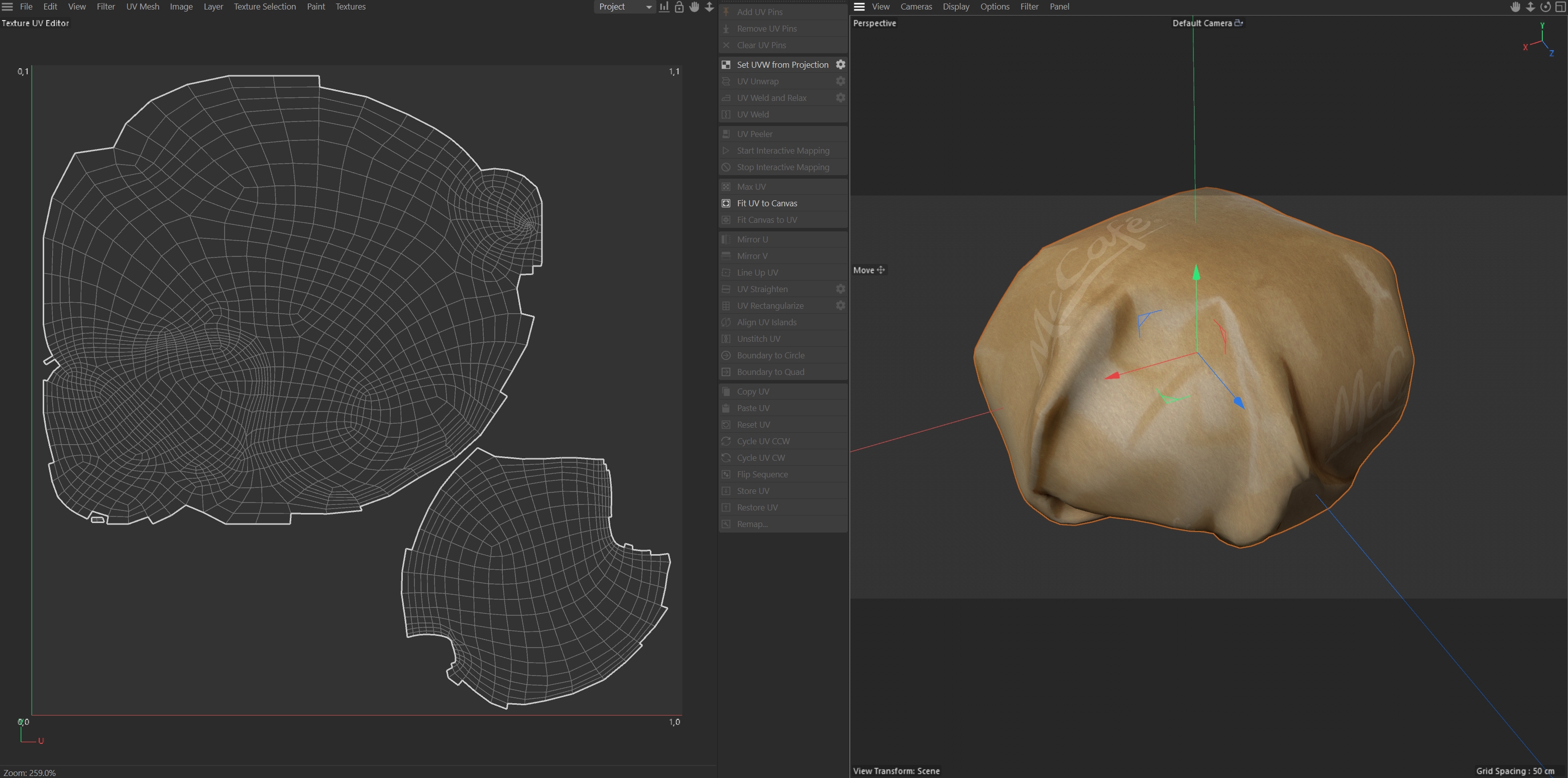Click Fit UV to Canvas
The width and height of the screenshot is (1568, 778).
766,203
